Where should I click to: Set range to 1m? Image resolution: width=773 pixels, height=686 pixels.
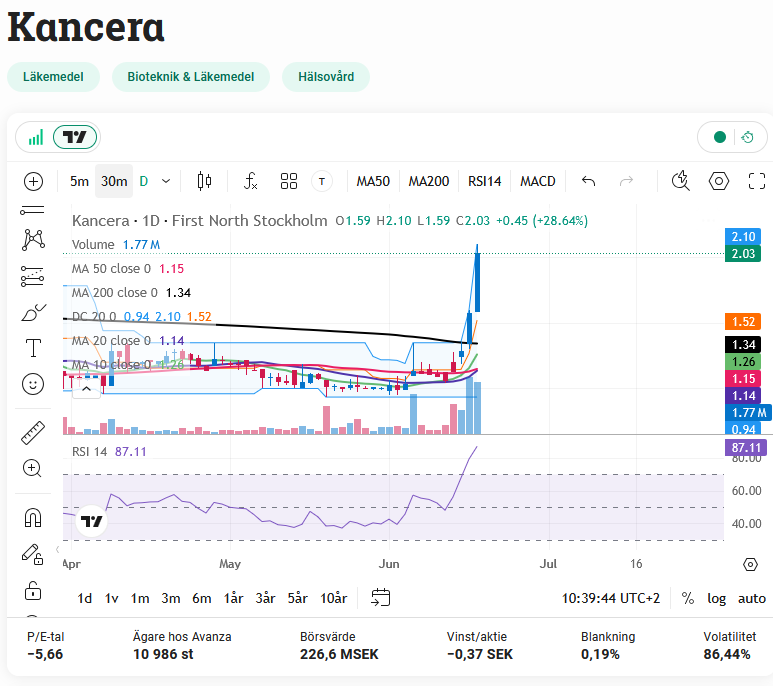tap(140, 598)
